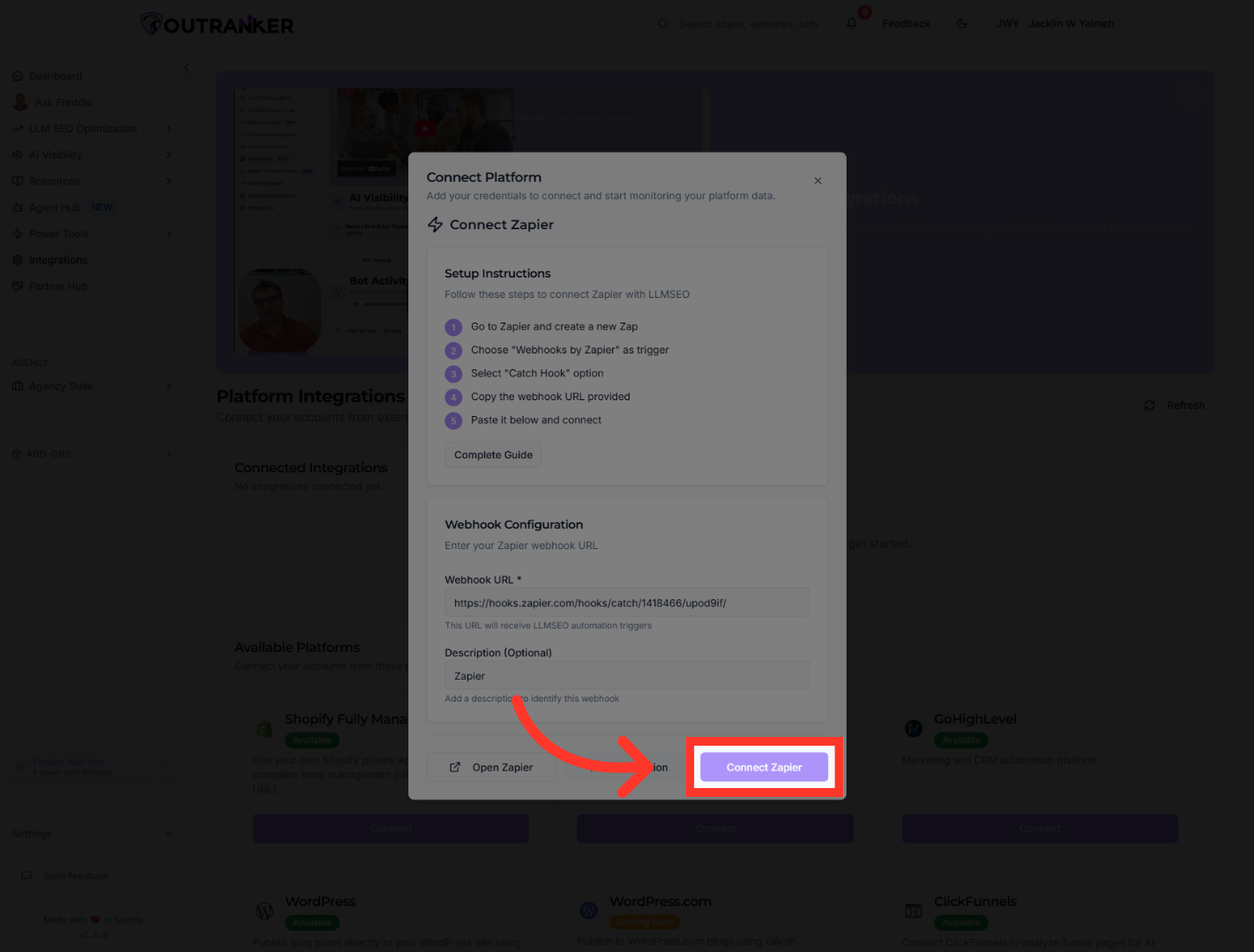Expand the Settings section in the sidebar
This screenshot has height=952, width=1254.
coord(168,834)
